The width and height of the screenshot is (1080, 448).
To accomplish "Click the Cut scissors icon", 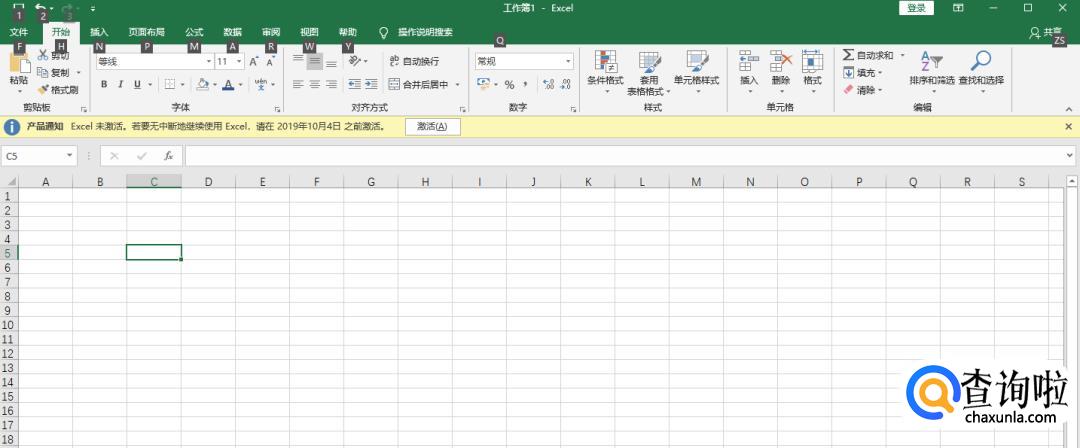I will [x=43, y=55].
